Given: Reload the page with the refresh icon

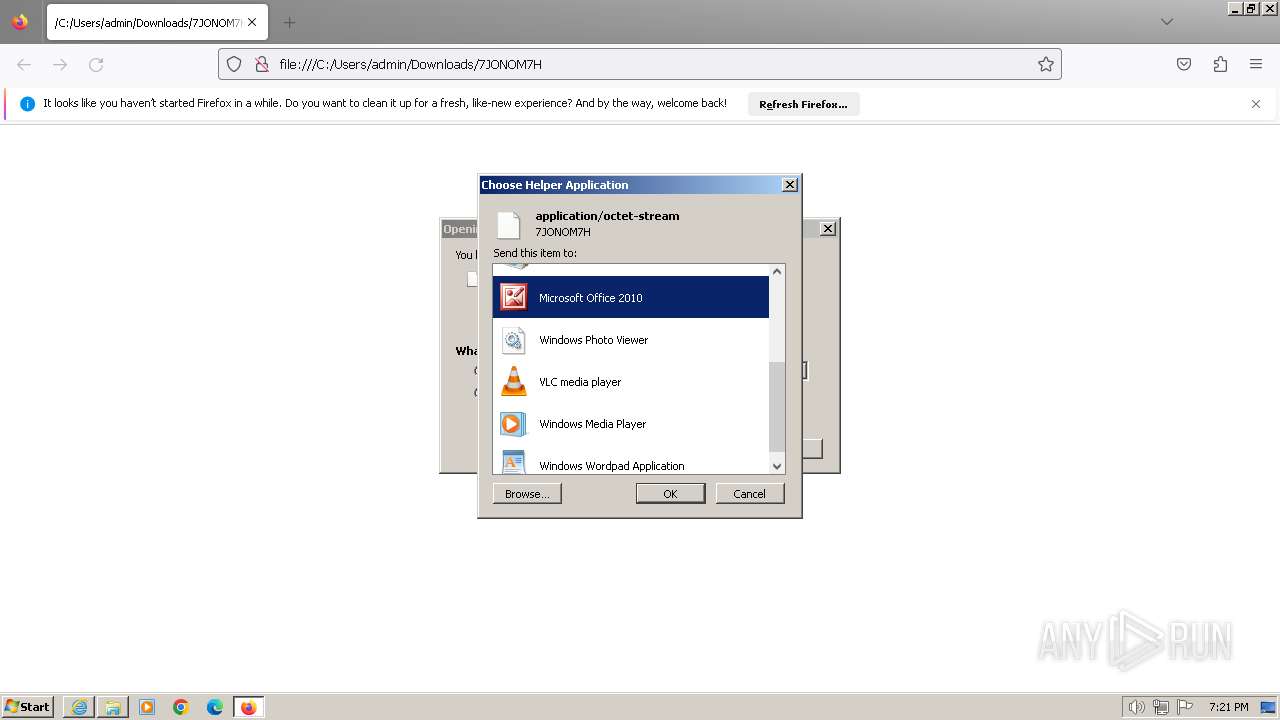Looking at the screenshot, I should coord(96,64).
